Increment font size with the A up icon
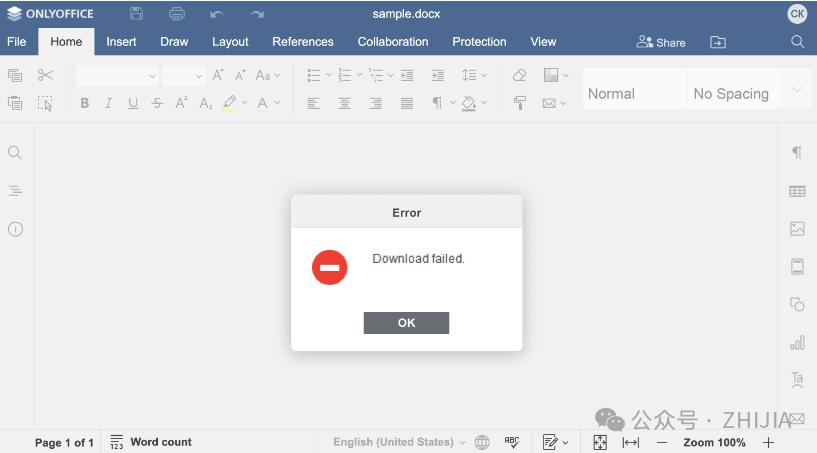817x453 pixels. point(218,76)
